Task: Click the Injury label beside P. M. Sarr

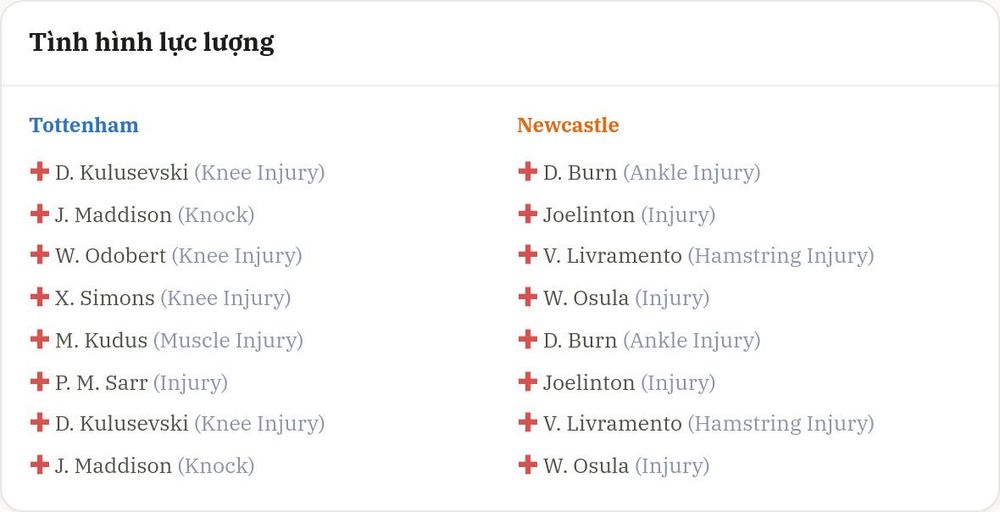Action: coord(190,383)
